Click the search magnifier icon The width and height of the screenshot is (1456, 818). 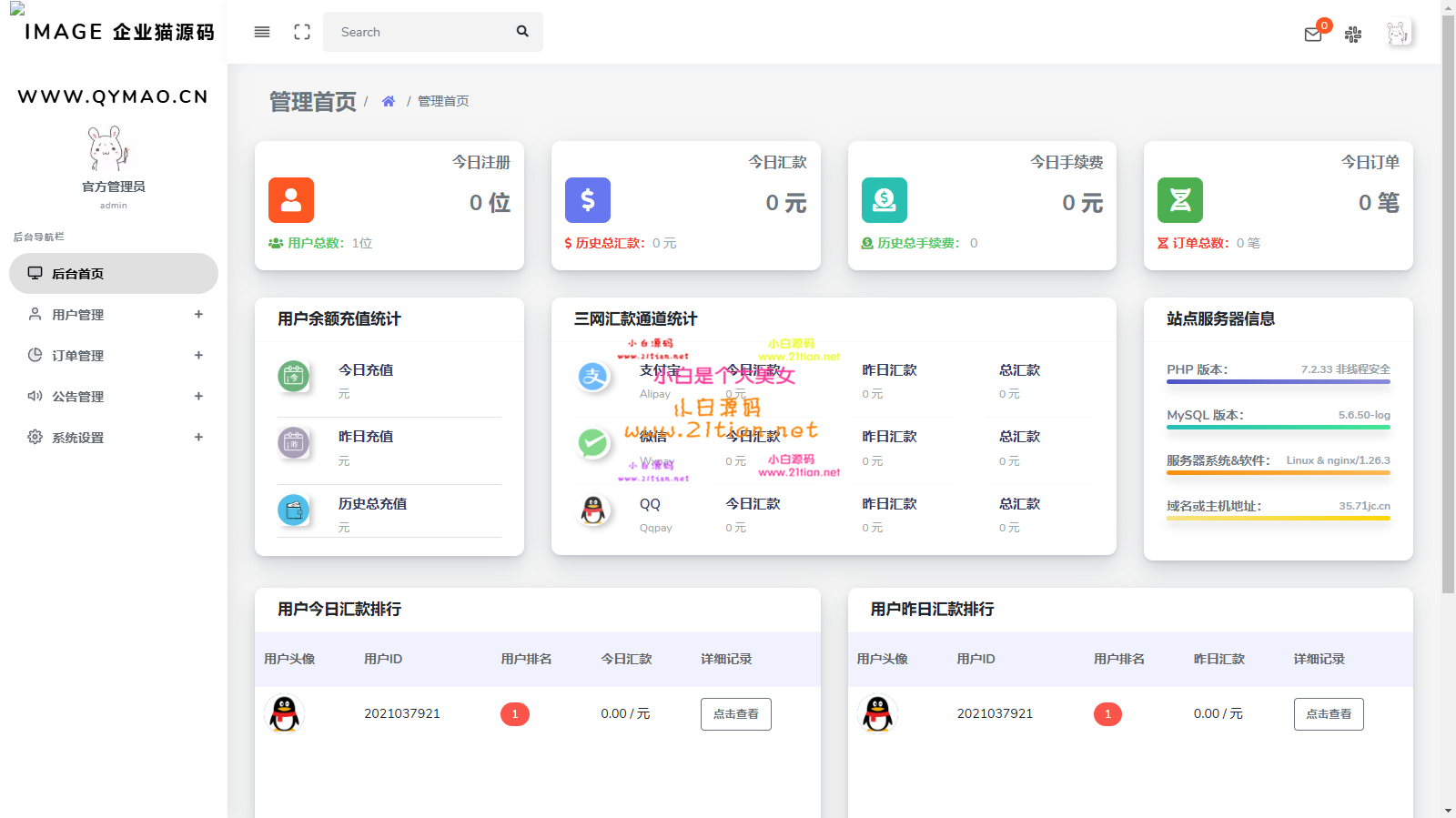(522, 31)
